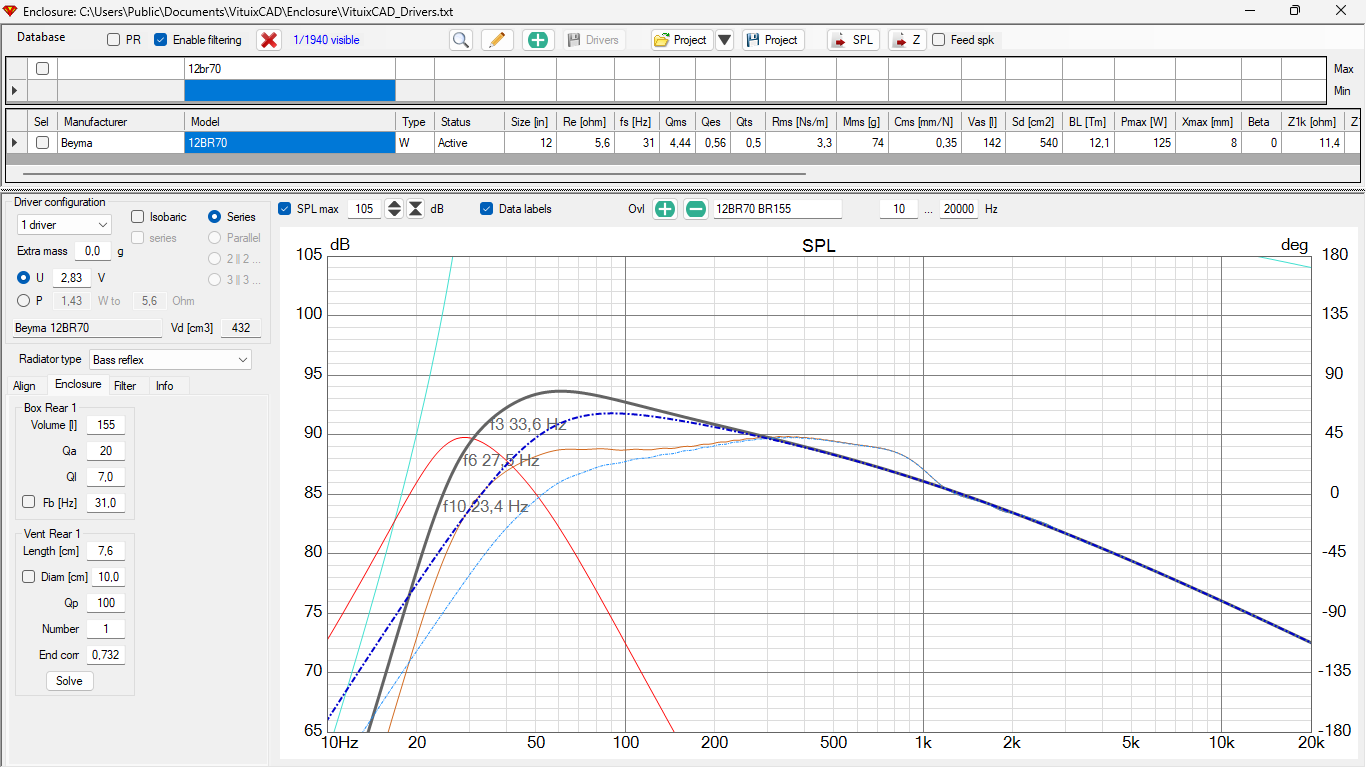
Task: Check the vent Diam [cm] checkbox
Action: tap(28, 577)
